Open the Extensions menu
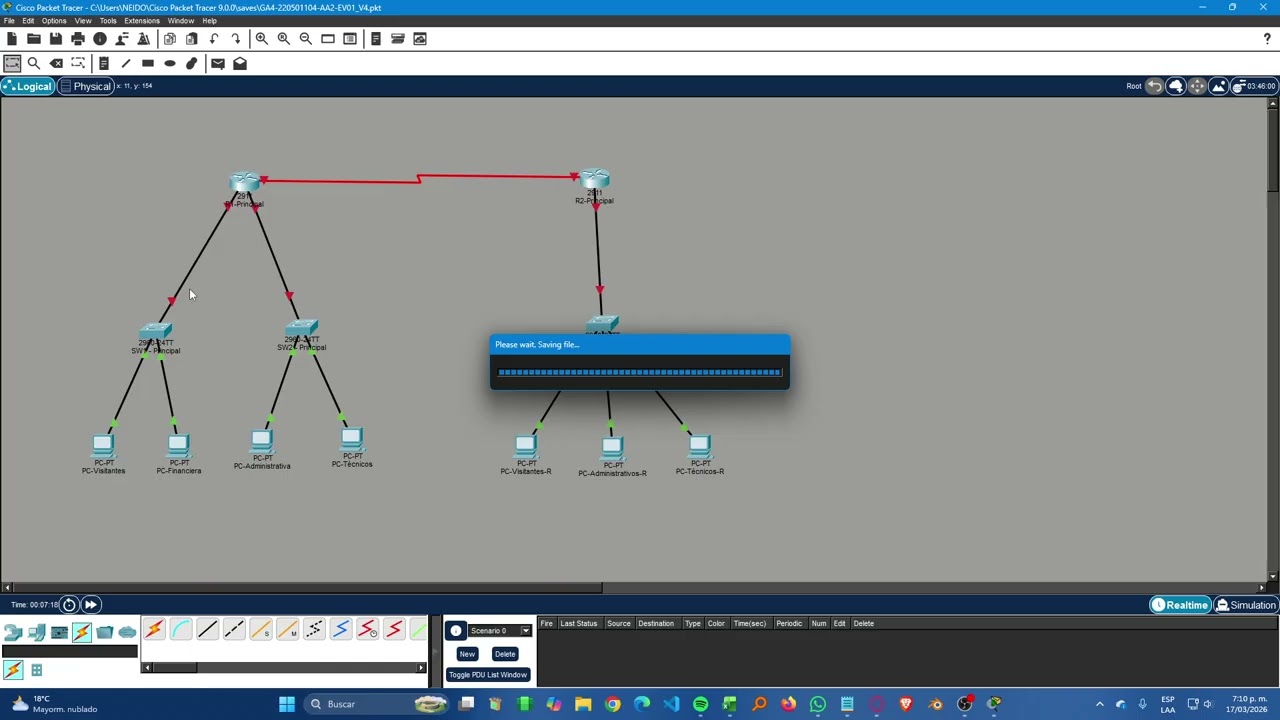 click(x=141, y=20)
